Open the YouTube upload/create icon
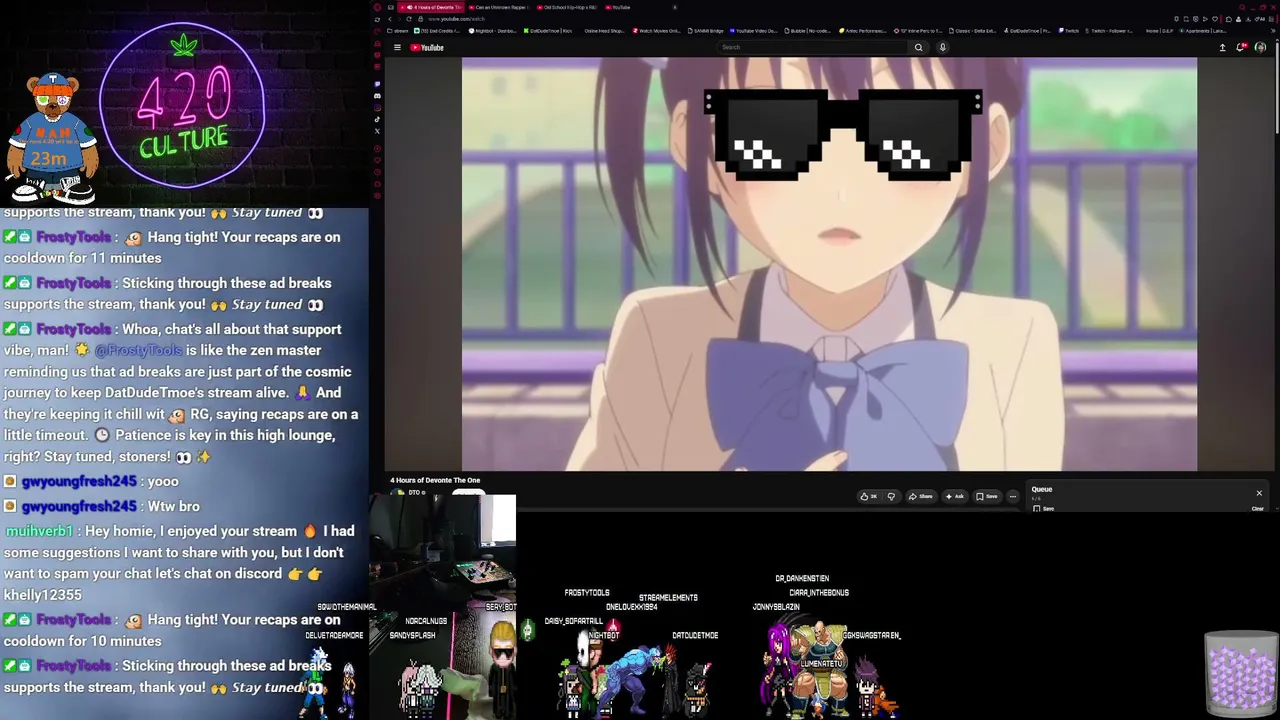Screen dimensions: 1280x720 coord(1222,47)
